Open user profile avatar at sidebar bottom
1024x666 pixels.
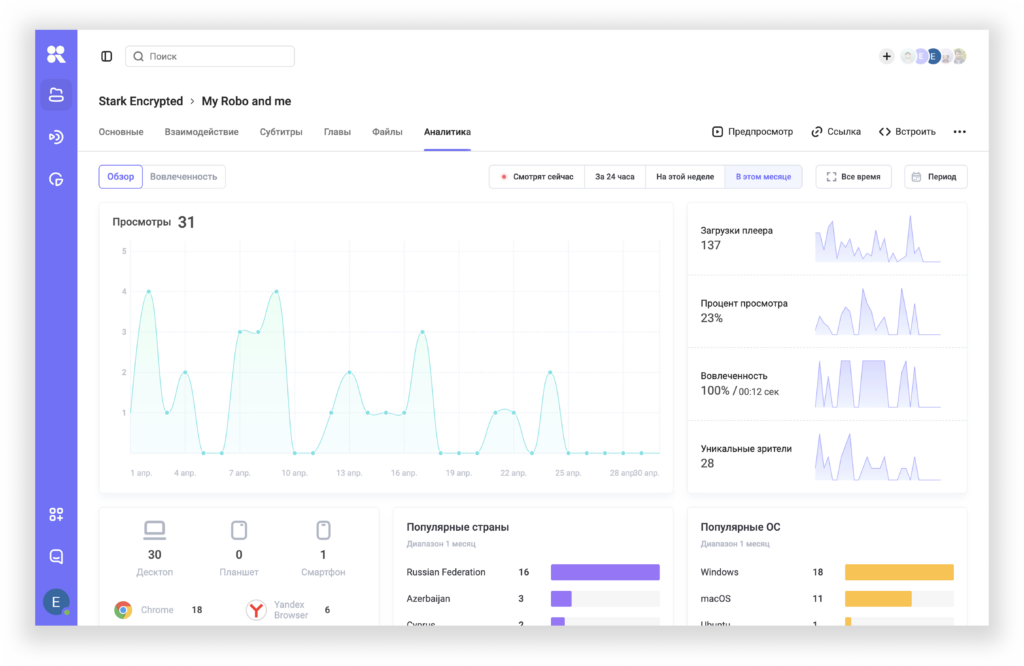click(56, 601)
